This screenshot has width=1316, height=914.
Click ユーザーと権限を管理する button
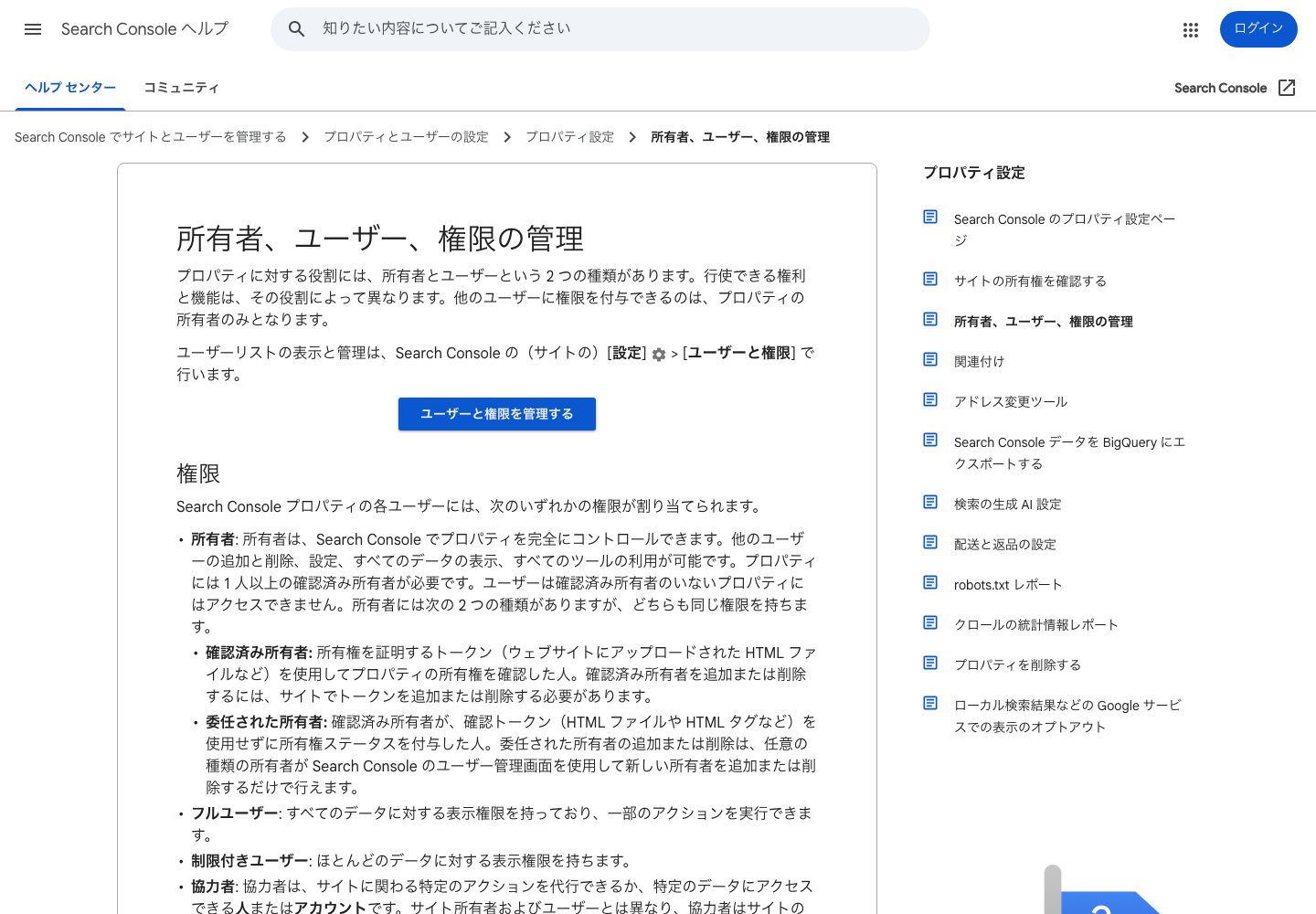[497, 414]
